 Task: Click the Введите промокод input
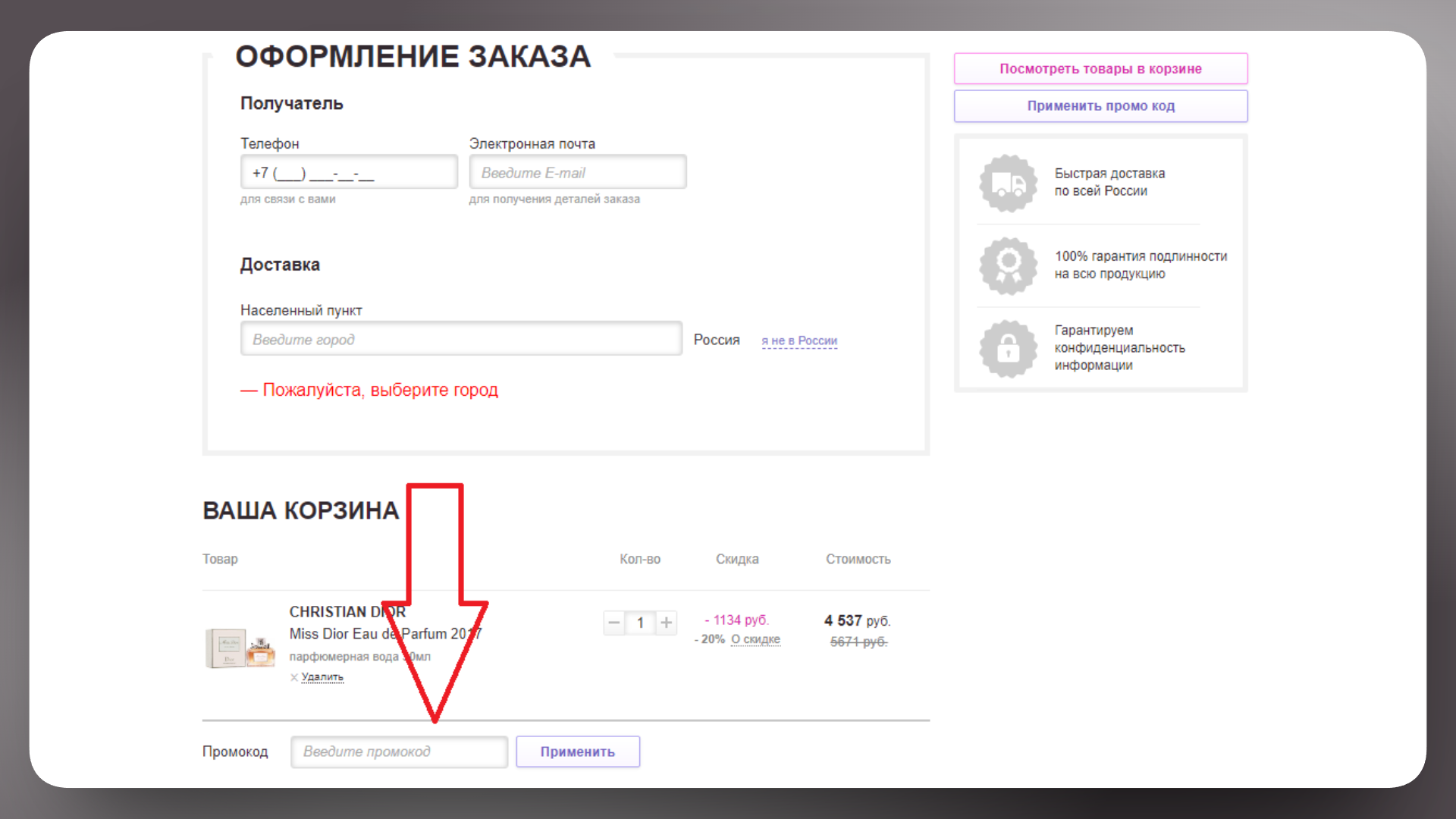(x=399, y=752)
